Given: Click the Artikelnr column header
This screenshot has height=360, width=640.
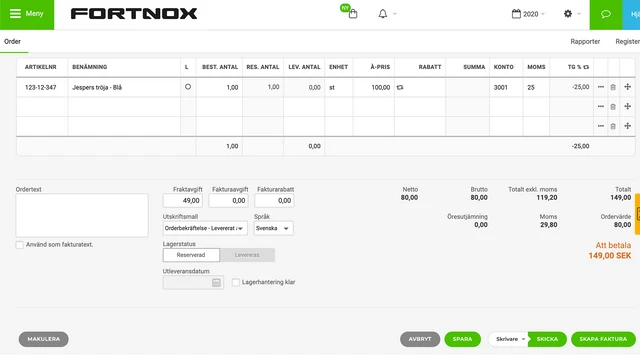Looking at the screenshot, I should coord(40,67).
